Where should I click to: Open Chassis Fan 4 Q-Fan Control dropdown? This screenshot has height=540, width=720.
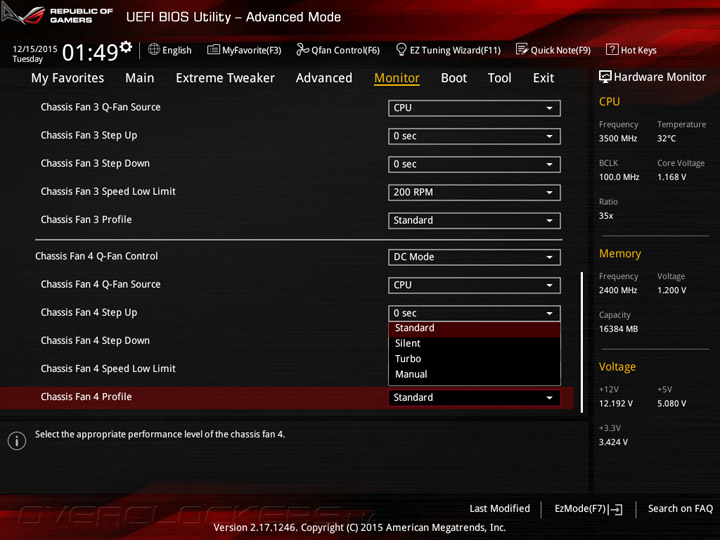coord(474,257)
